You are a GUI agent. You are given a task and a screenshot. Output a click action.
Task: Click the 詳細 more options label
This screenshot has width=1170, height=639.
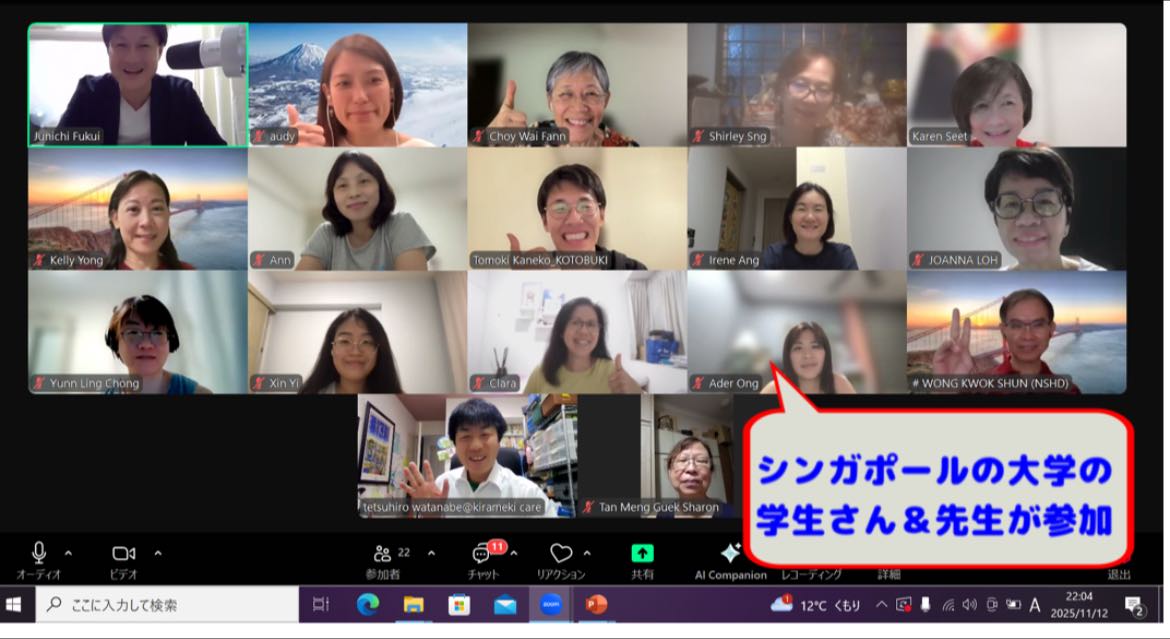point(889,575)
